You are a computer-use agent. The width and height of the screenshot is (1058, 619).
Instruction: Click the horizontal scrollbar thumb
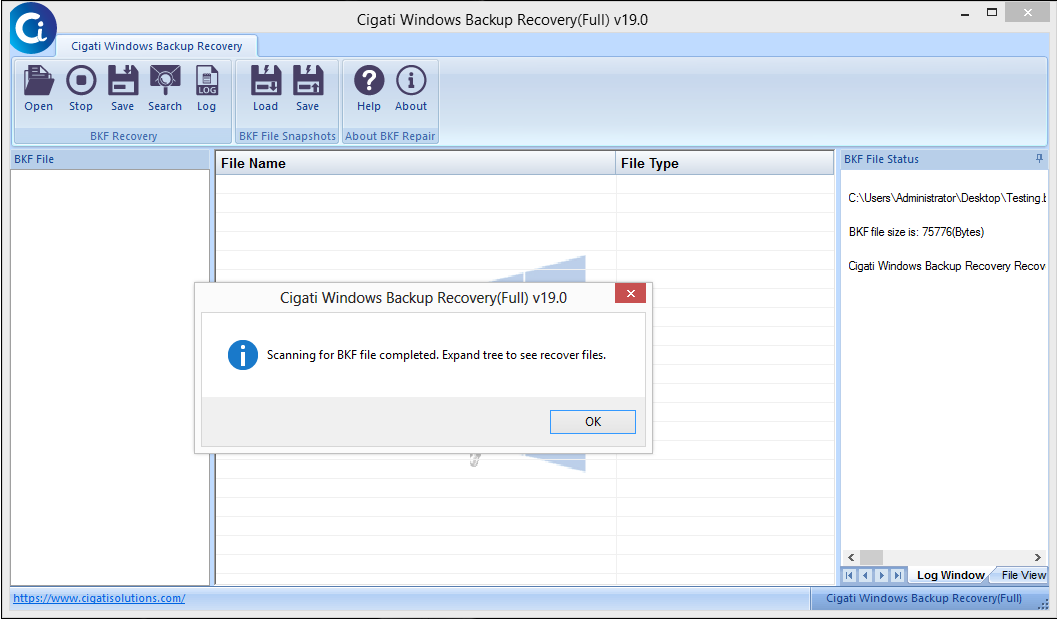(871, 558)
